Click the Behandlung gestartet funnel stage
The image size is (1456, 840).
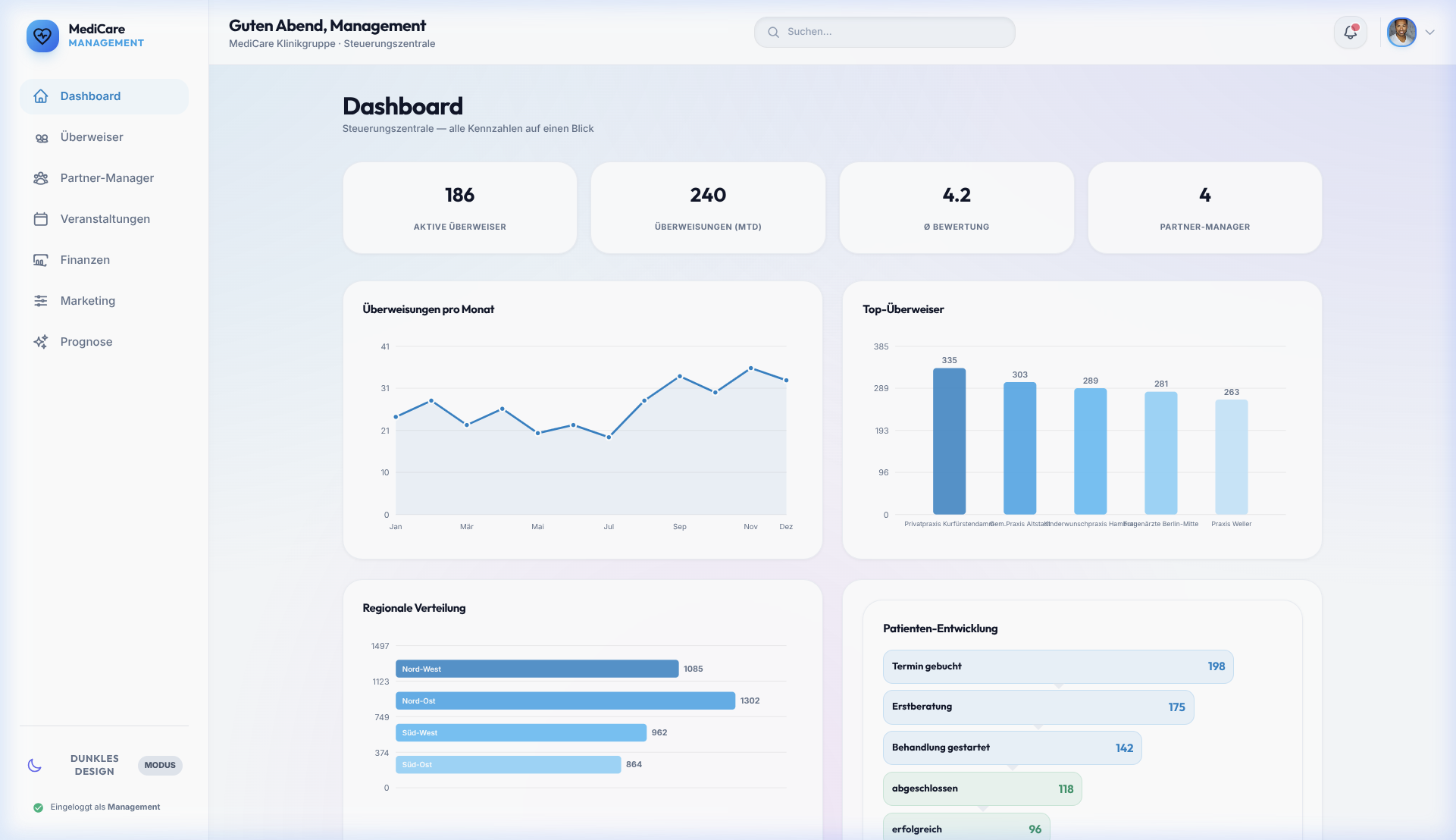click(x=1013, y=748)
